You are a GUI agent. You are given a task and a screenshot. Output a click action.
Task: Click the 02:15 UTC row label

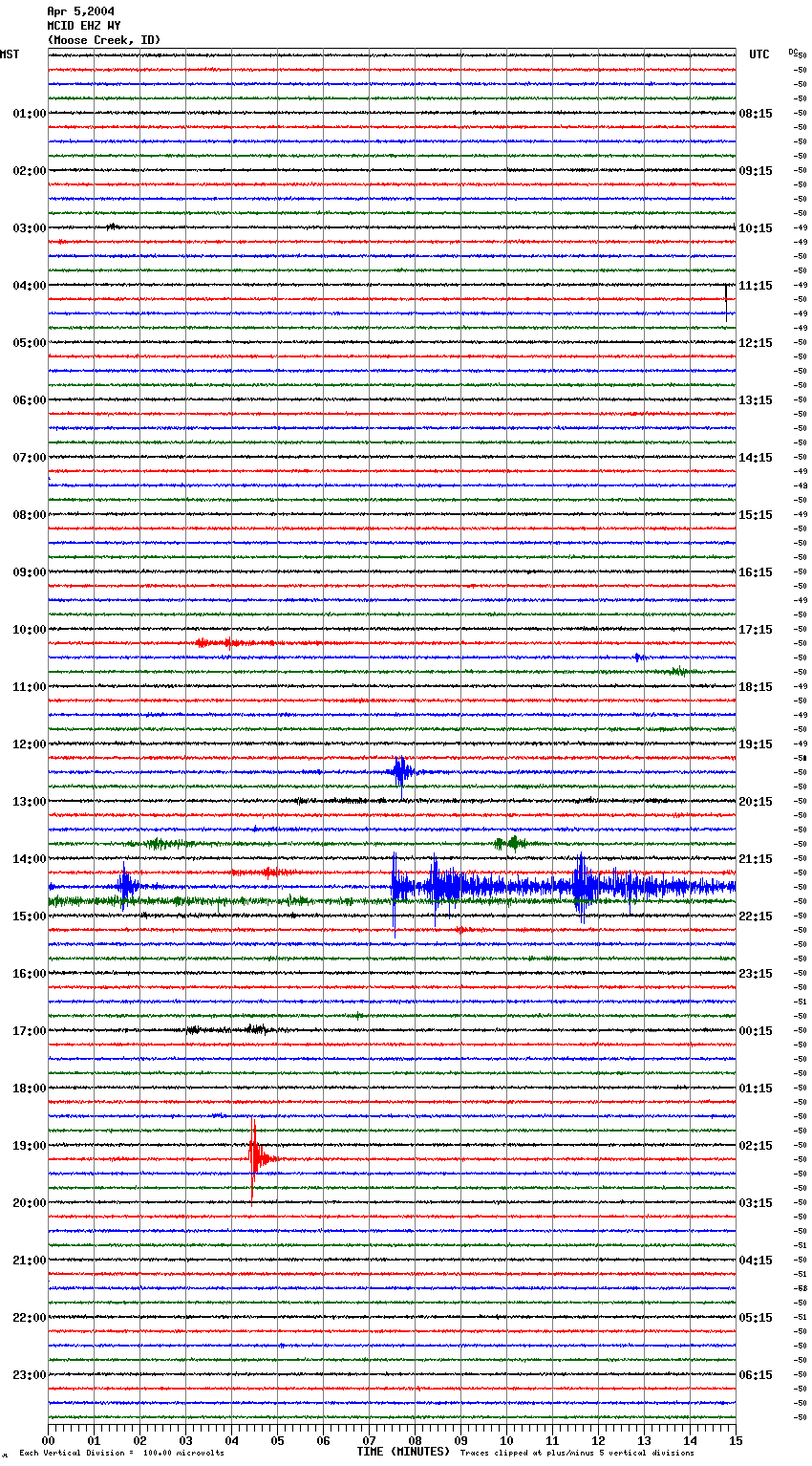coord(756,1146)
